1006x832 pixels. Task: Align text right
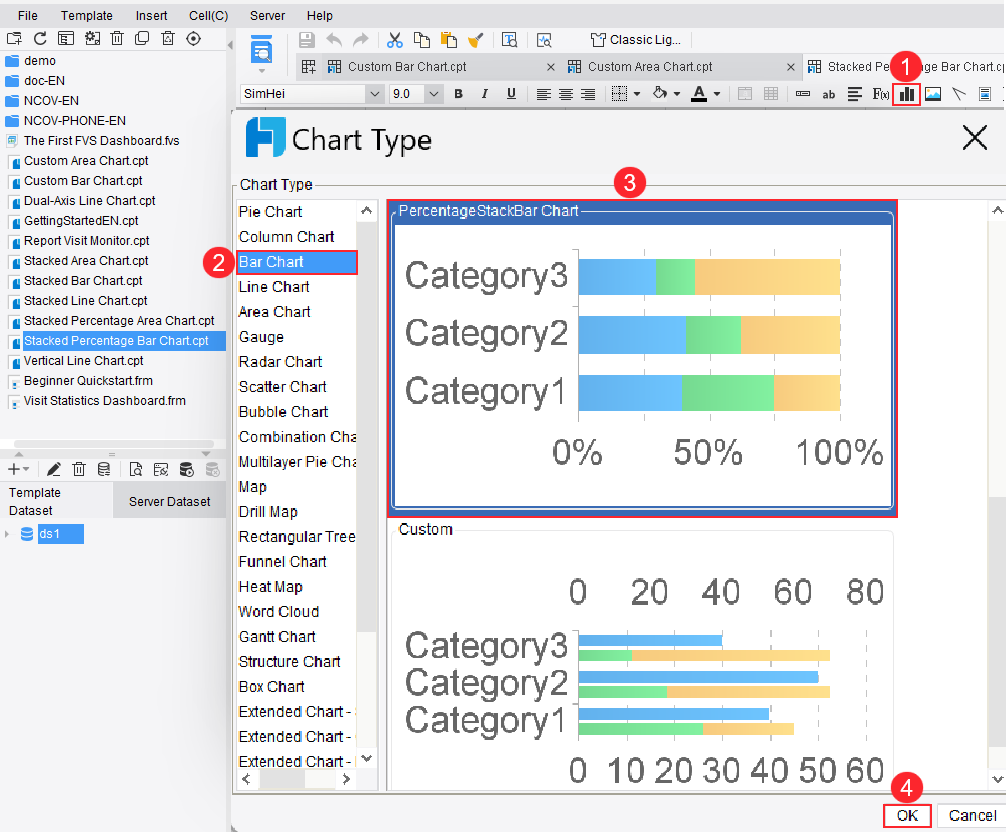(588, 94)
